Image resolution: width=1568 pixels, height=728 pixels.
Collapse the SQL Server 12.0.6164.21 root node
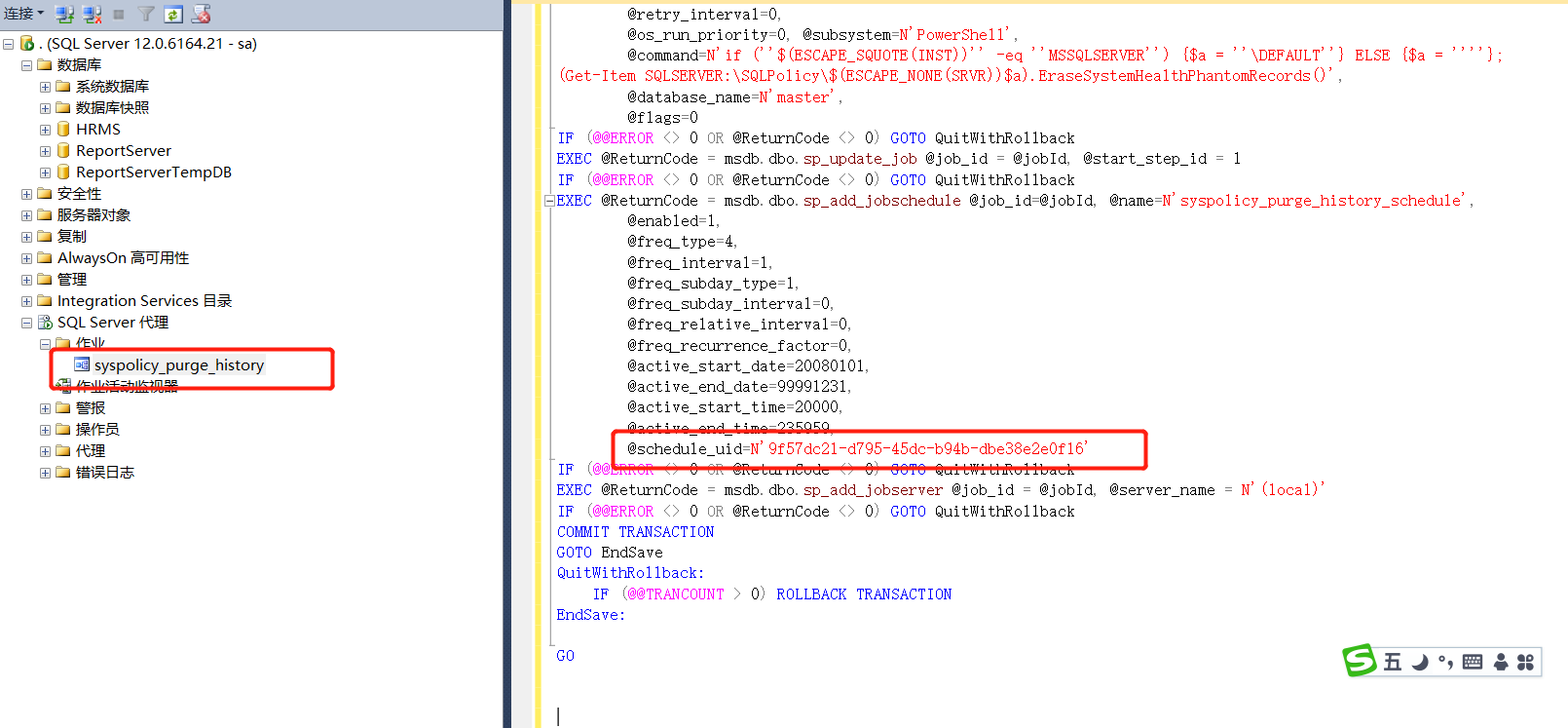point(8,44)
